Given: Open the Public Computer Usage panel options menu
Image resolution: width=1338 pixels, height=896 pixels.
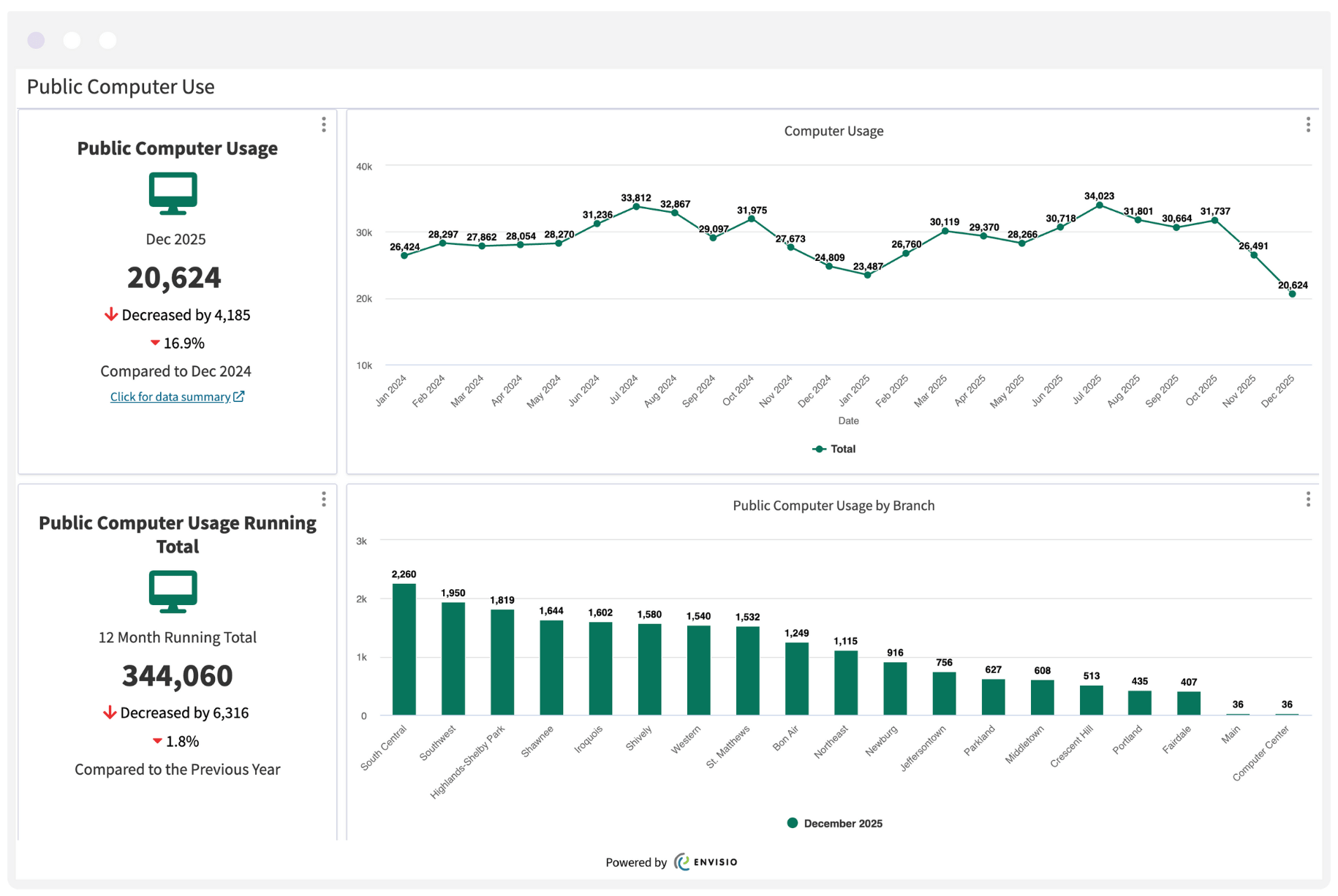Looking at the screenshot, I should pyautogui.click(x=324, y=125).
